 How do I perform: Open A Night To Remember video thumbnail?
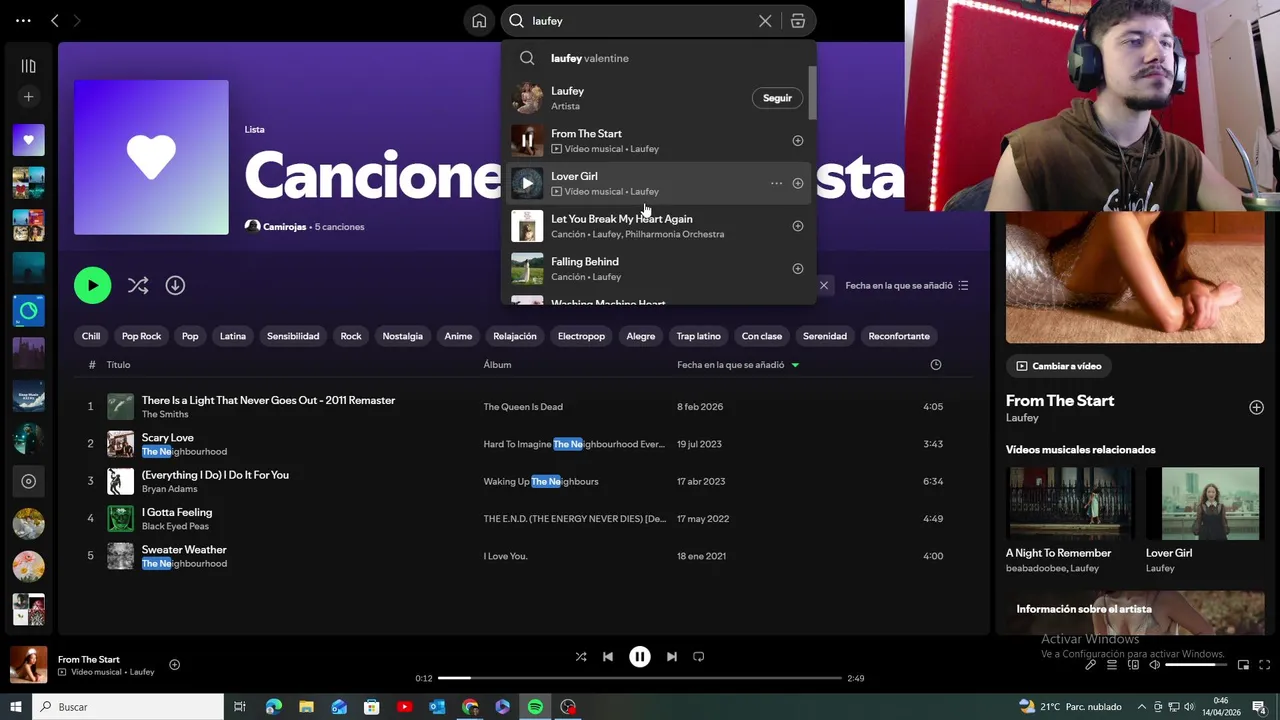point(1069,504)
